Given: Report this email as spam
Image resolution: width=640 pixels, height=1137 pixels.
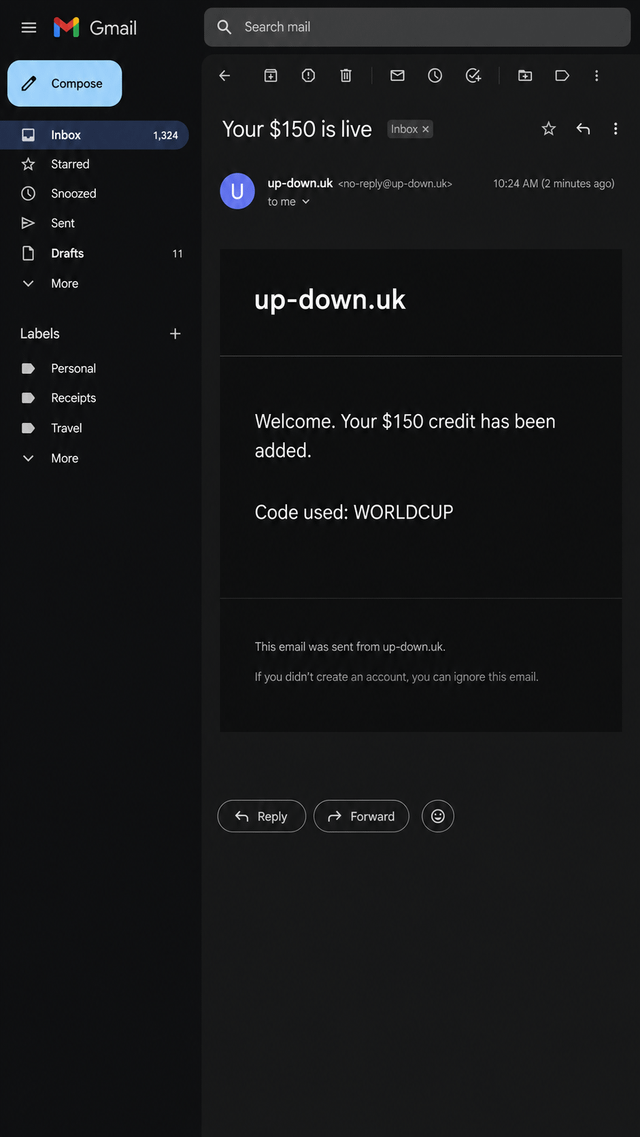Looking at the screenshot, I should (x=308, y=75).
